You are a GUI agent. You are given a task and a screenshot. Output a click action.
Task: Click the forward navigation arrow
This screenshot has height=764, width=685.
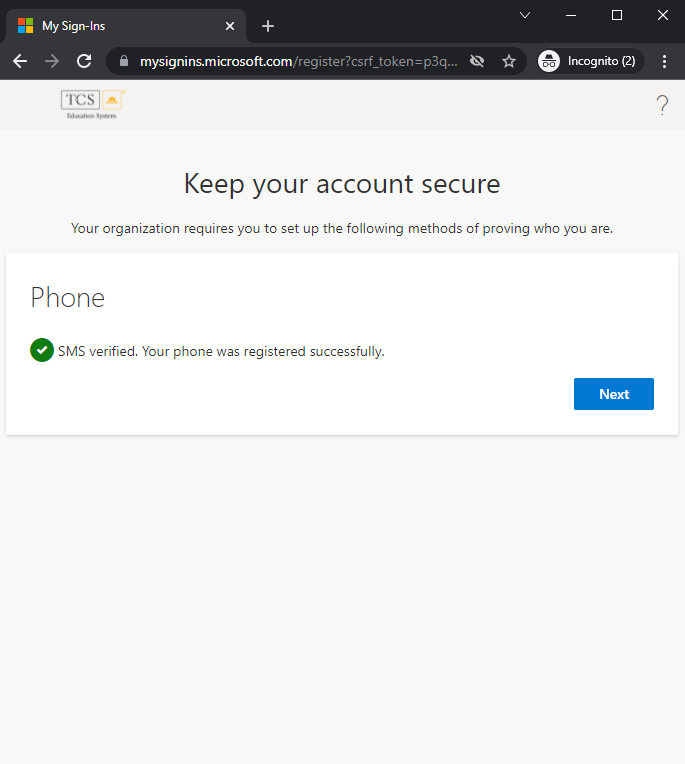[52, 61]
